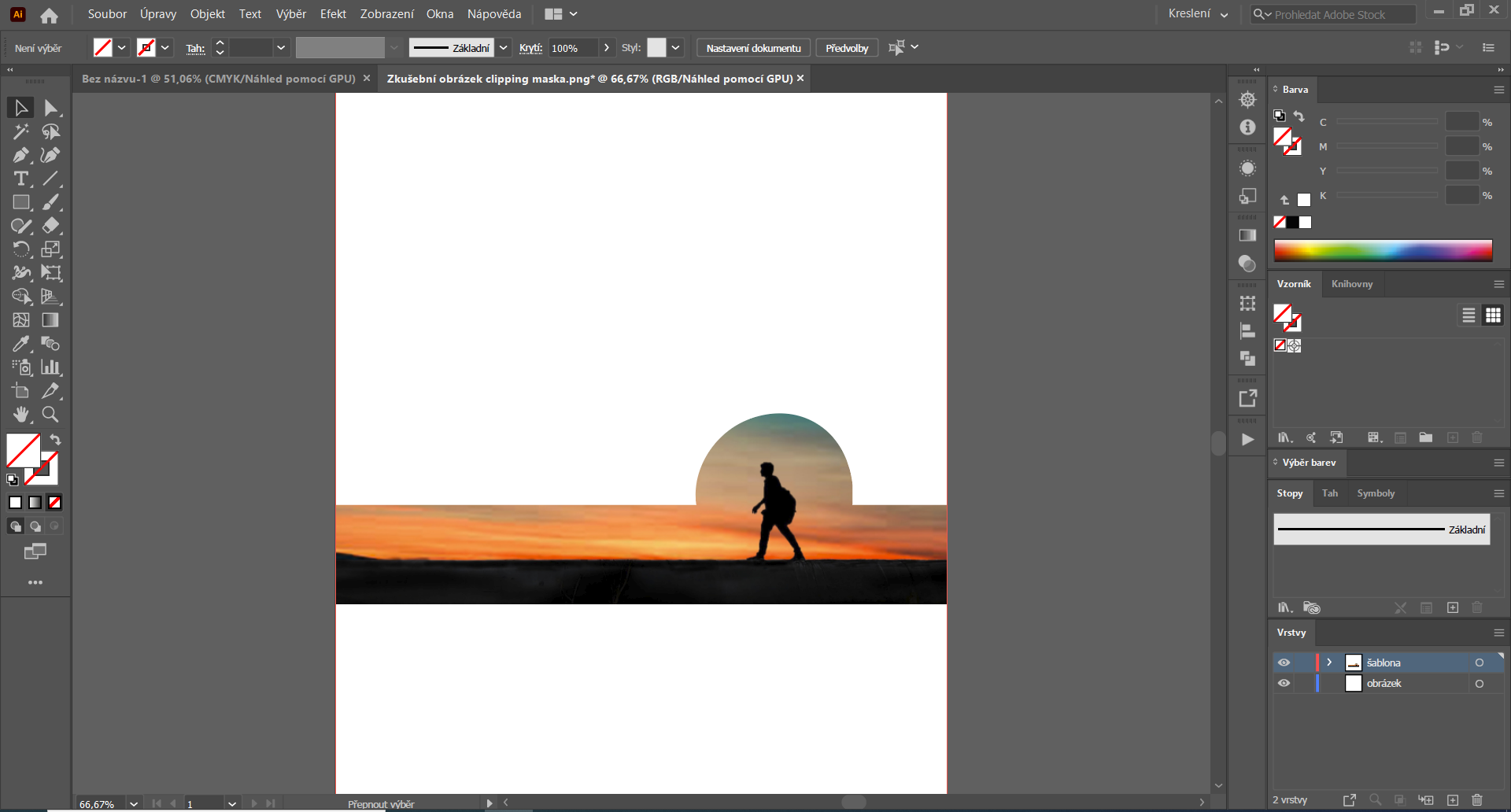1511x812 pixels.
Task: Toggle visibility of the obrázek layer
Action: coord(1284,683)
